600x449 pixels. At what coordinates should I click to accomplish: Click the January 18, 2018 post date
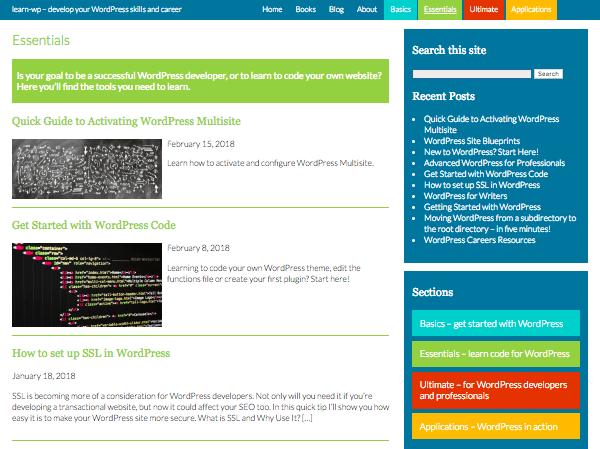coord(44,376)
